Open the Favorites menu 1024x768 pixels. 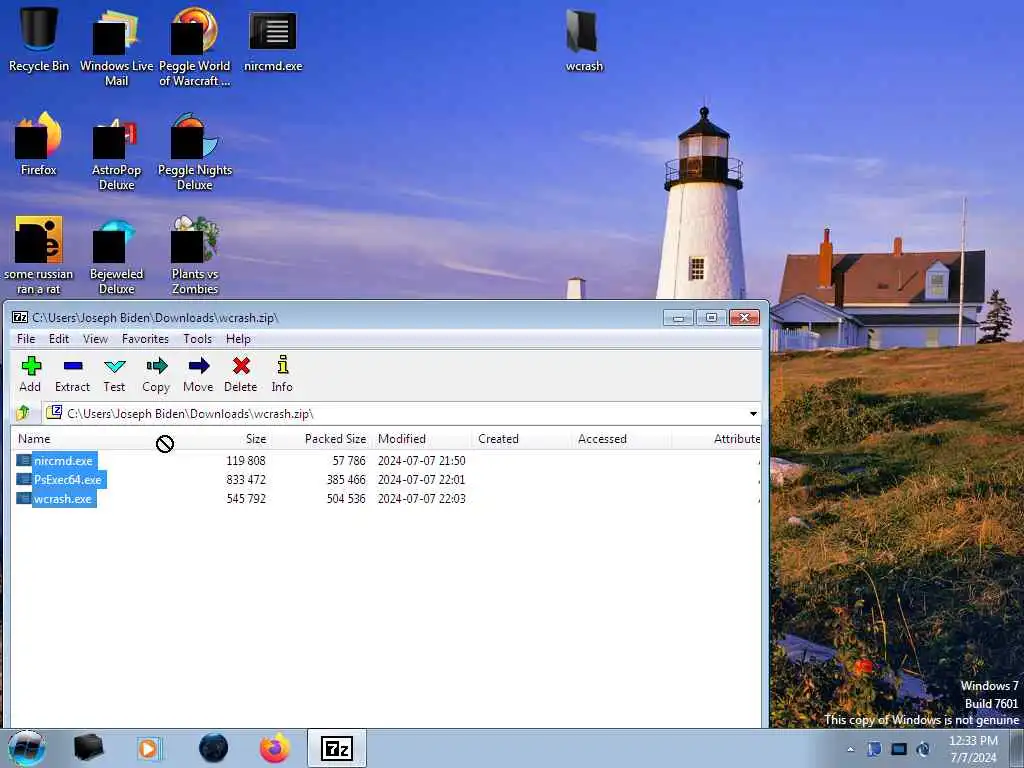145,339
